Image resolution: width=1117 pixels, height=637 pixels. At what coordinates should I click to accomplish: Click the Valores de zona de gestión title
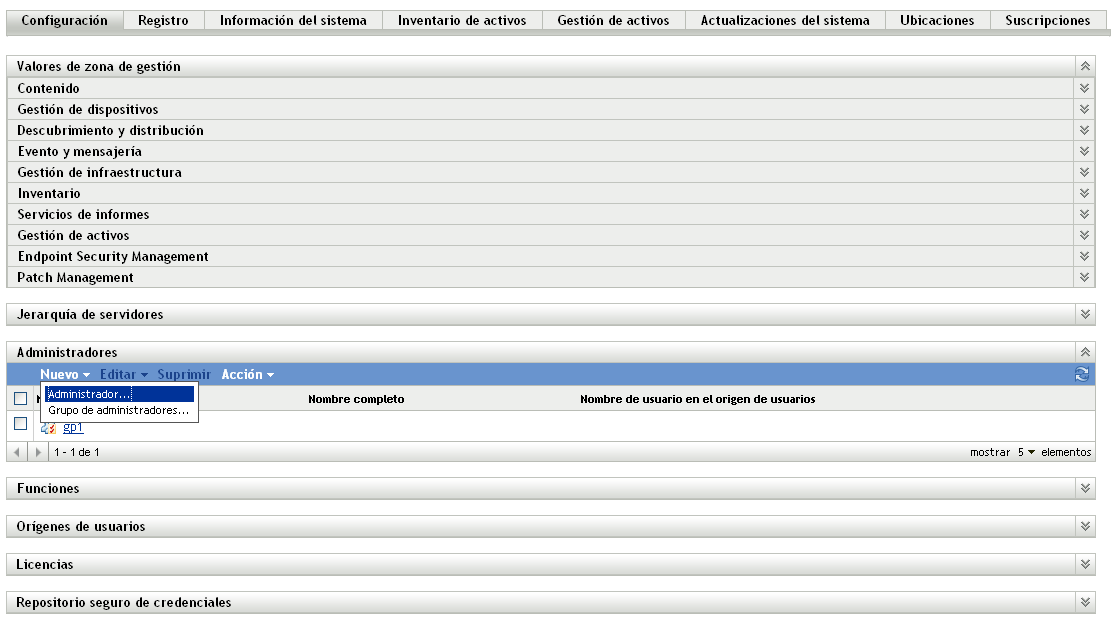(99, 66)
